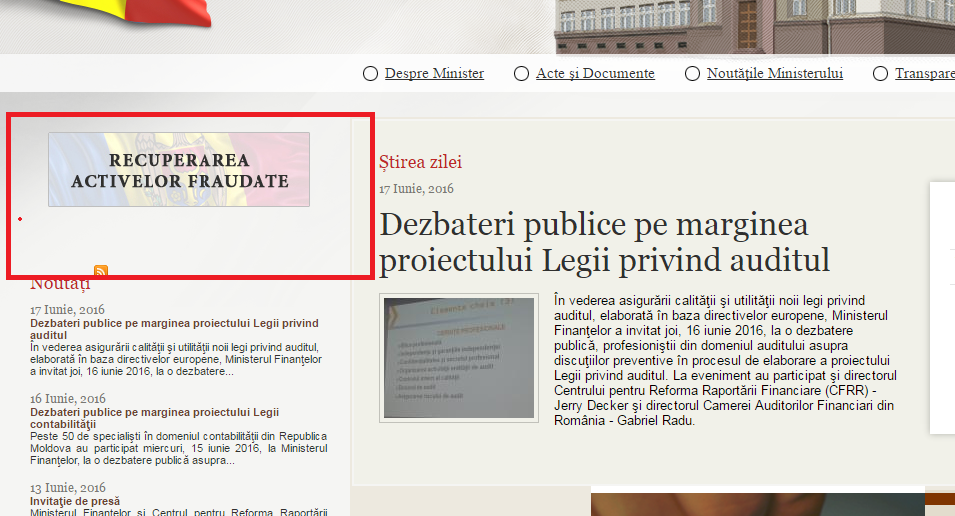The width and height of the screenshot is (955, 516).
Task: Click the Știrea zilei section label
Action: pyautogui.click(x=420, y=162)
